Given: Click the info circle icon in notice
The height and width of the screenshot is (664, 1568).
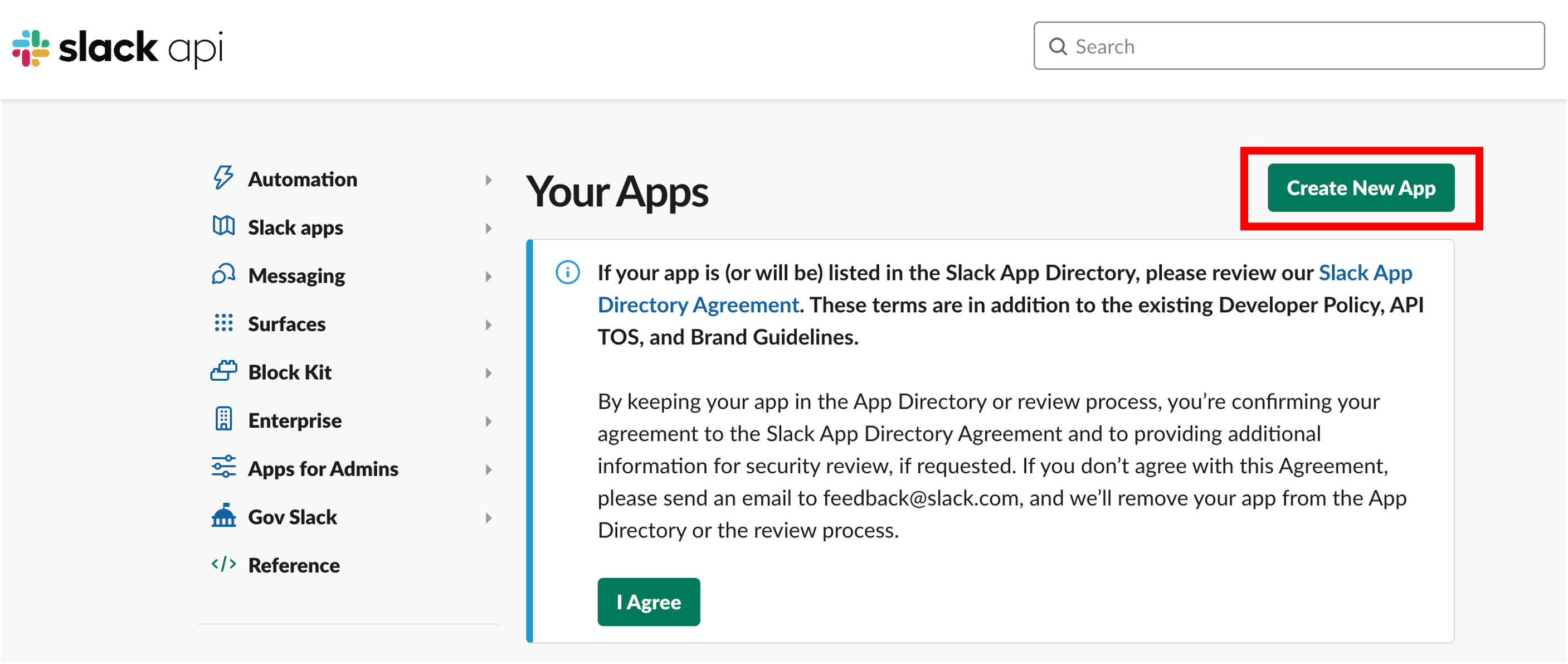Looking at the screenshot, I should click(567, 272).
